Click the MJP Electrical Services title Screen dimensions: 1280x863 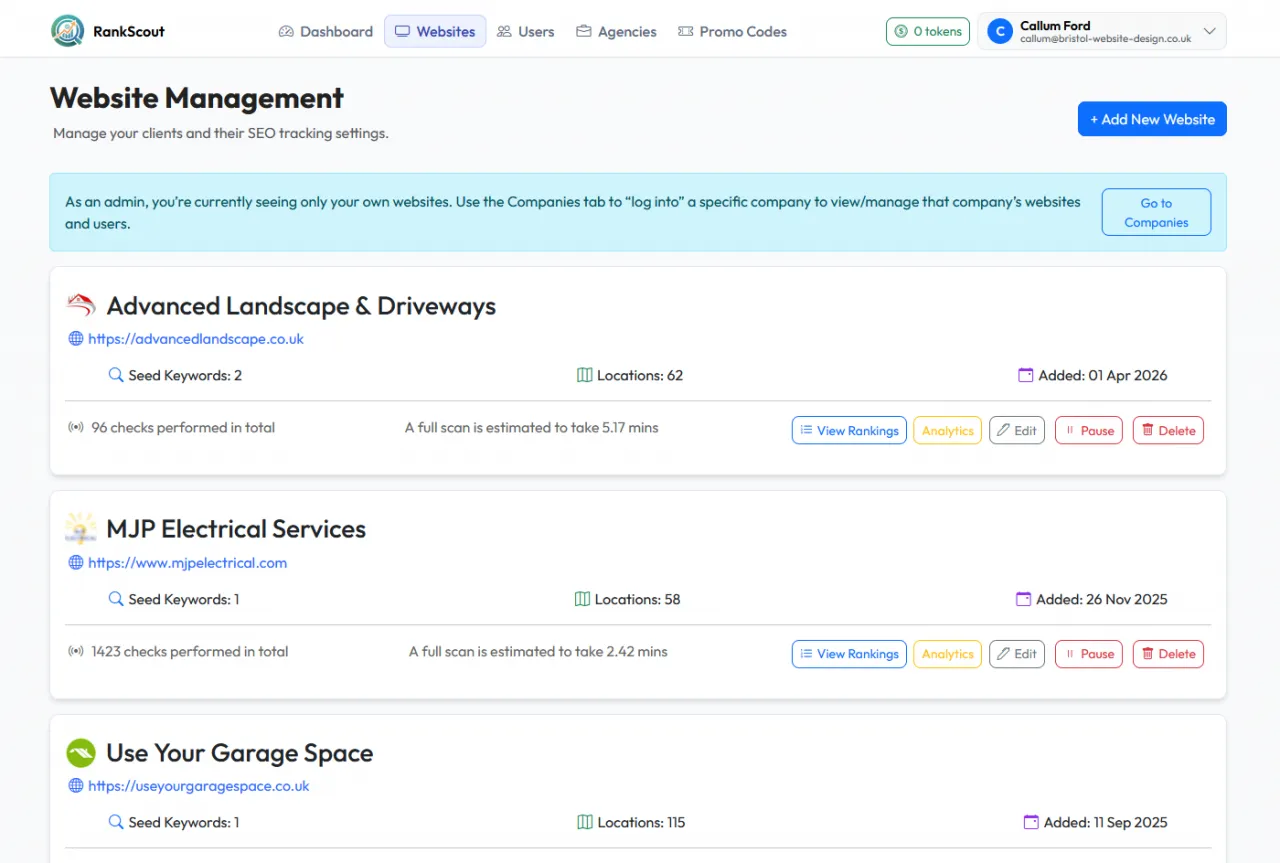click(x=236, y=529)
